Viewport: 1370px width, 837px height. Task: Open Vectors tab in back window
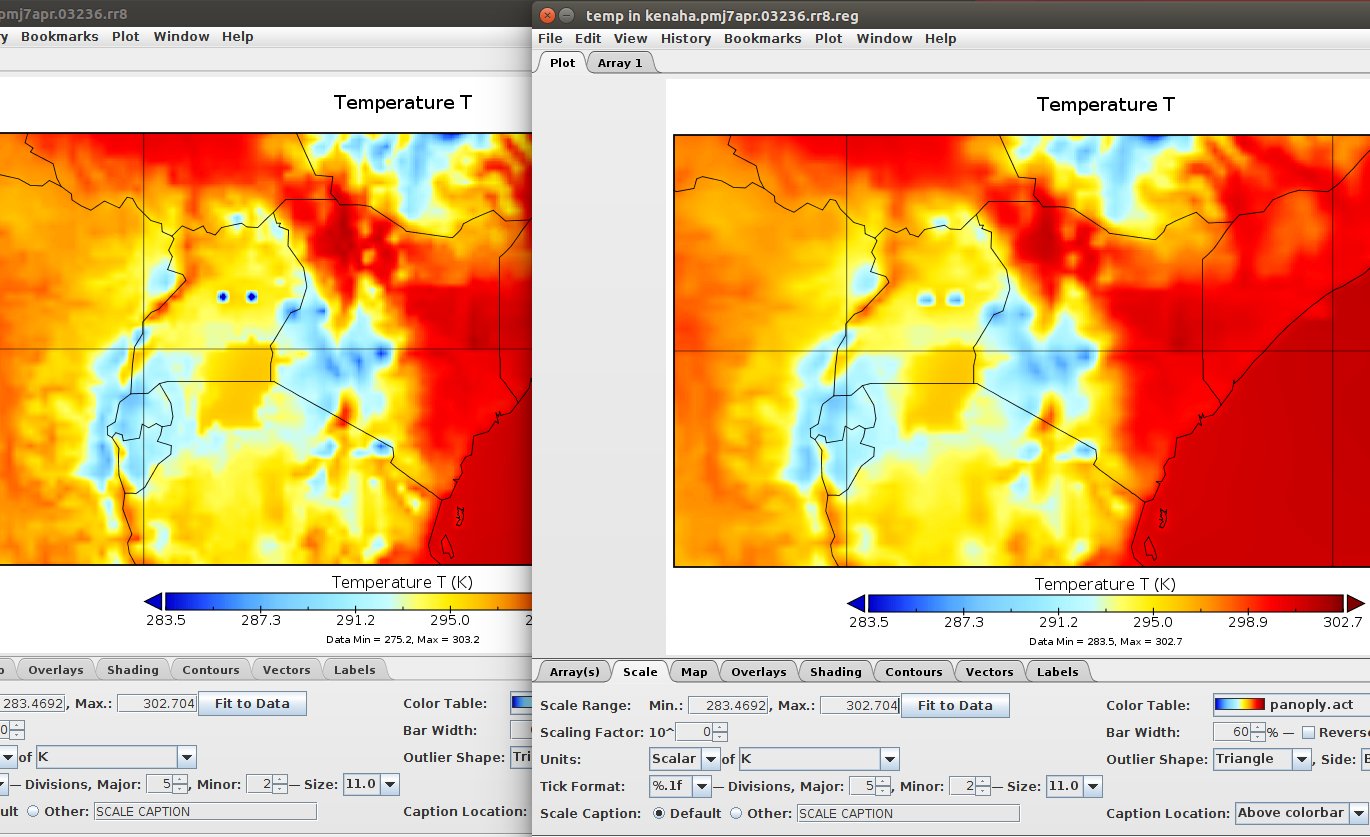point(287,670)
